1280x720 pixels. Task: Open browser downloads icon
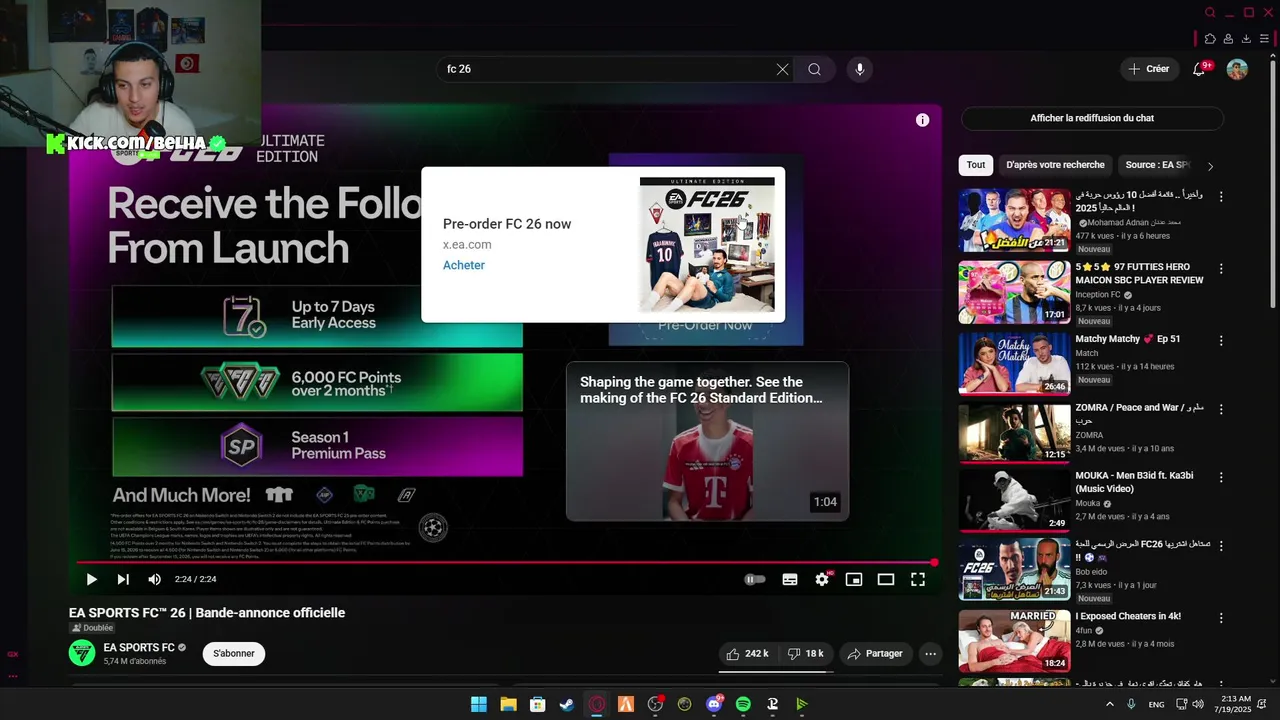click(x=1246, y=39)
